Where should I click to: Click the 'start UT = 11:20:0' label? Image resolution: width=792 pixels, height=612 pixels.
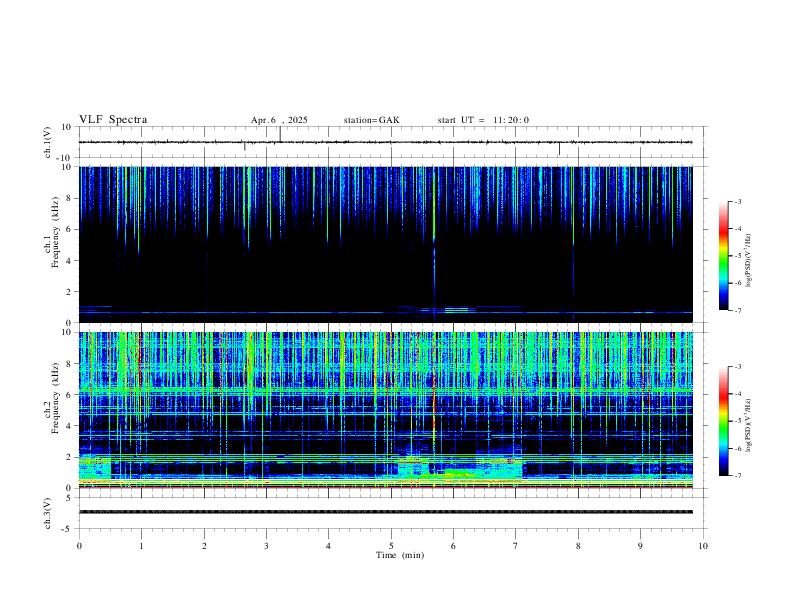point(483,120)
